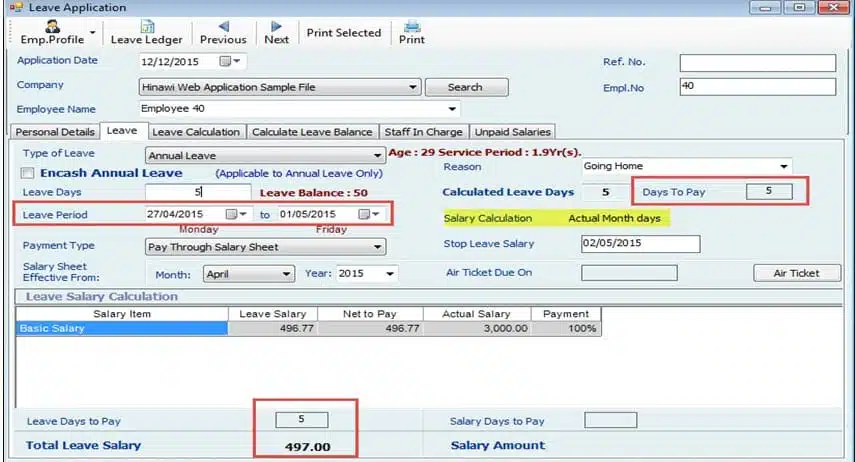
Task: Switch to the Unpaid Salaries tab
Action: (512, 131)
